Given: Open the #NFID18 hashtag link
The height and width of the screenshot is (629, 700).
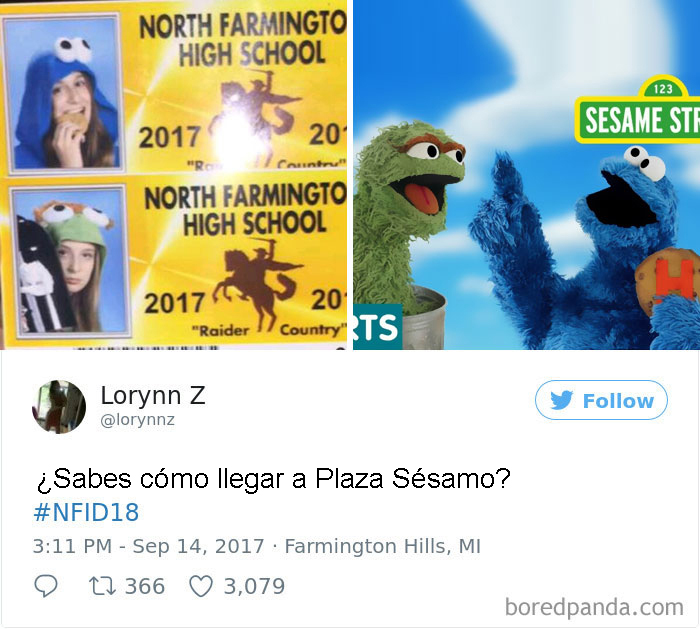Looking at the screenshot, I should (86, 512).
